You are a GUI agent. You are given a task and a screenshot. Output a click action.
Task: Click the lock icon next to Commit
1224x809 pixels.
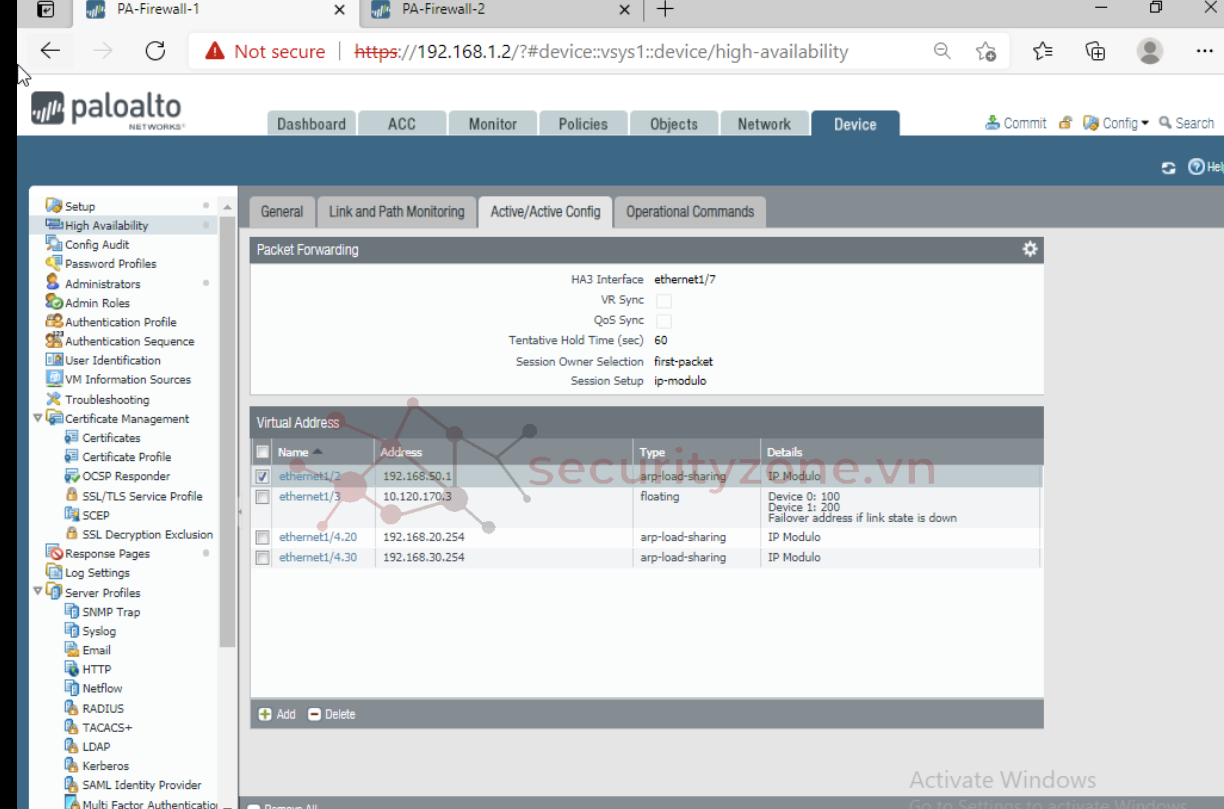point(1065,123)
